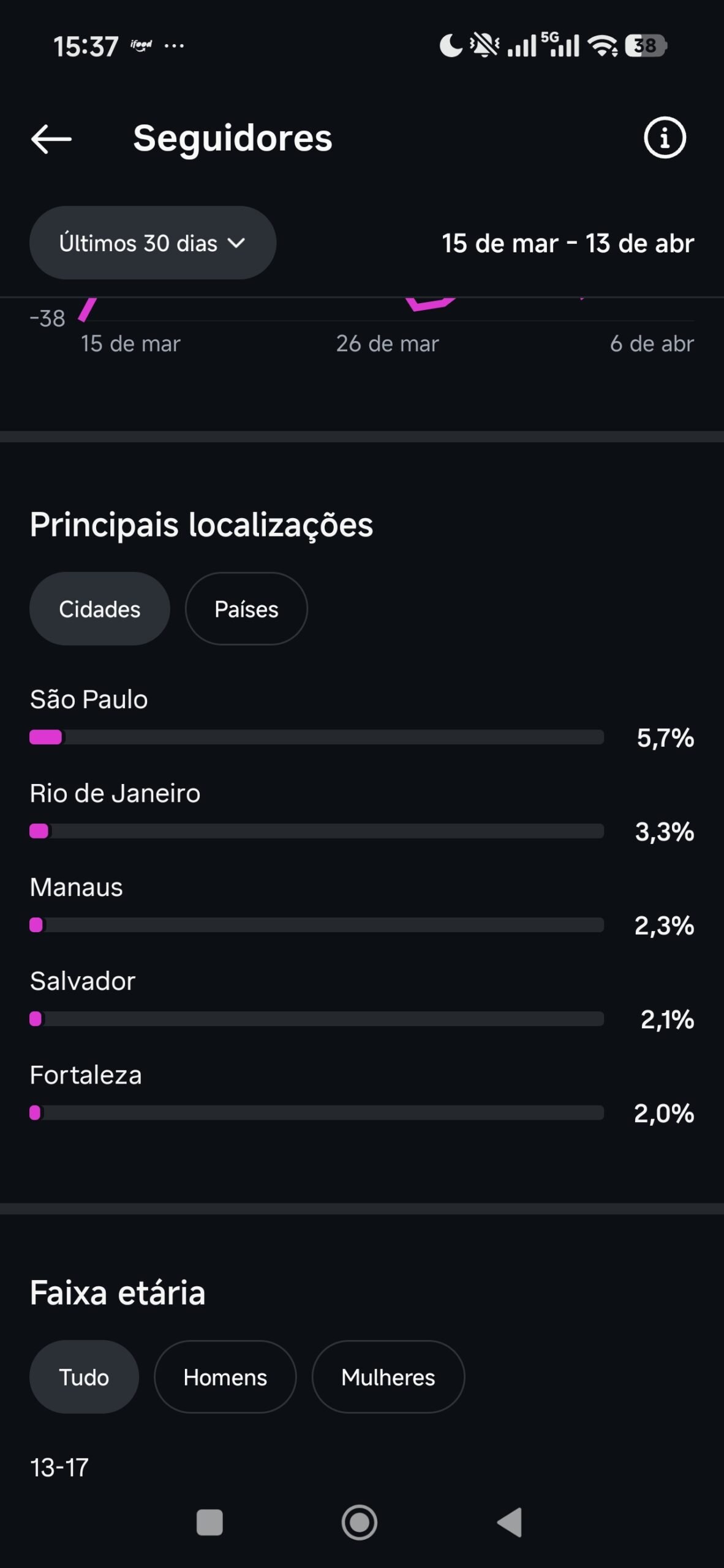The width and height of the screenshot is (724, 1568).
Task: Open the info icon beside Seguidores
Action: click(665, 138)
